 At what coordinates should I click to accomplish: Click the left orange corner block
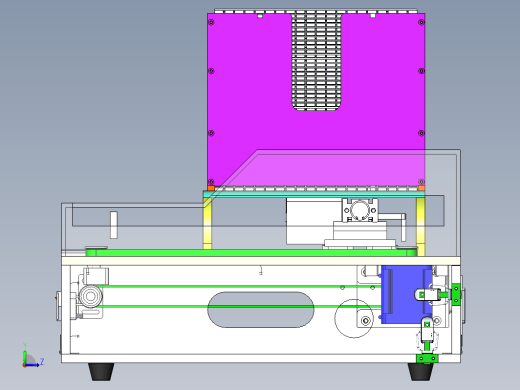pyautogui.click(x=211, y=188)
